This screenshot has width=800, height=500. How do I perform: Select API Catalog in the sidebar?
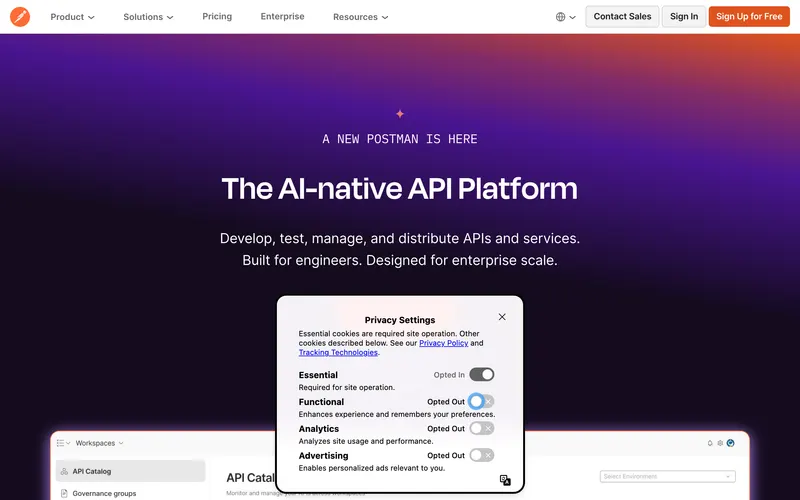coord(131,471)
